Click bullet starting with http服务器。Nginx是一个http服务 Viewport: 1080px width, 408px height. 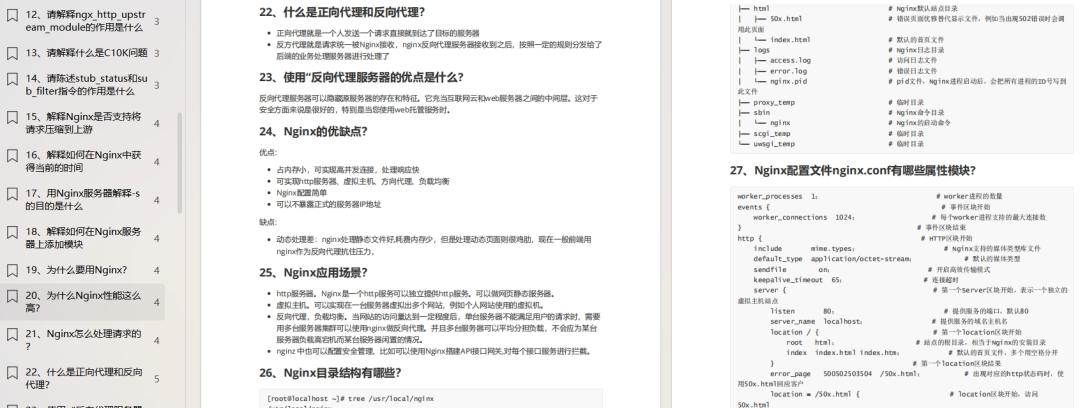[x=415, y=294]
